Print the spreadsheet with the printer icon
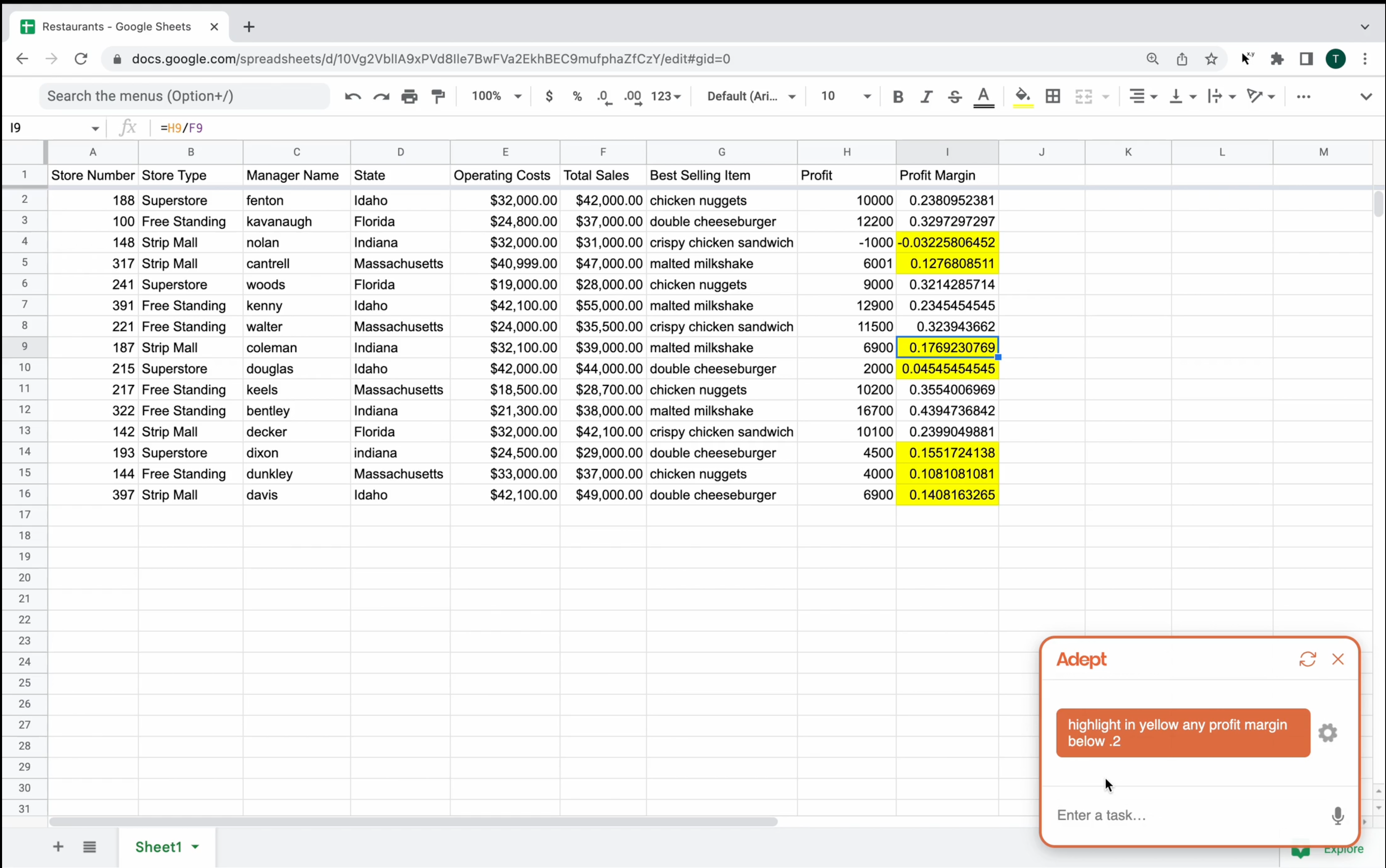The height and width of the screenshot is (868, 1386). point(409,96)
